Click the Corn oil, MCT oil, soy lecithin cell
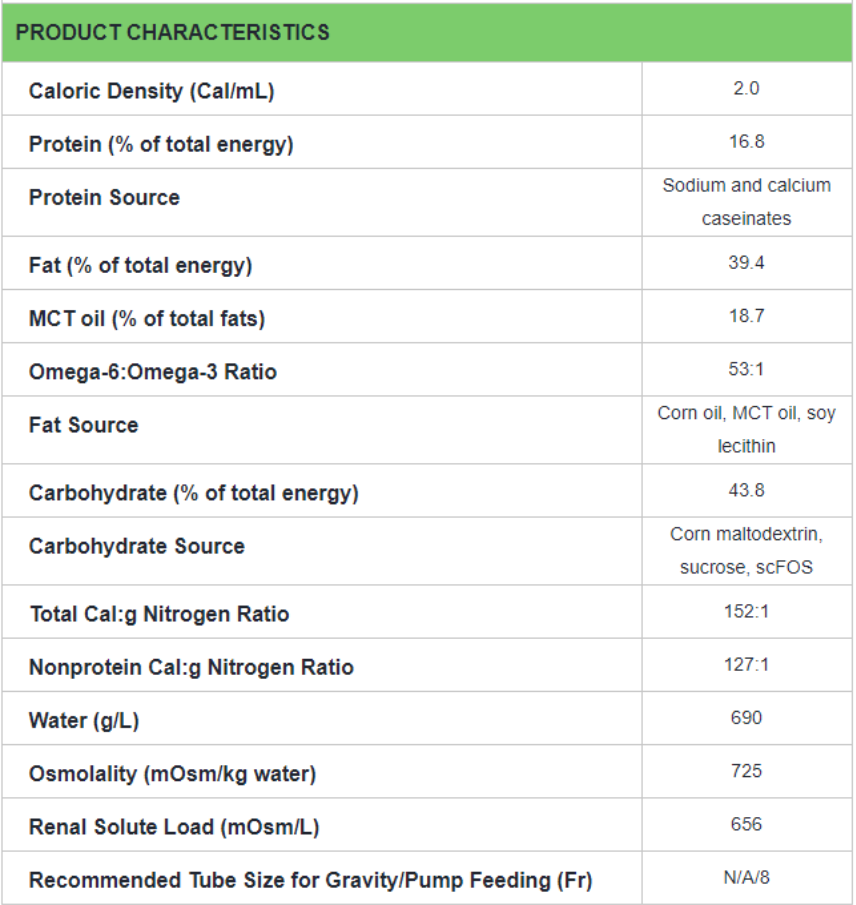Viewport: 856px width, 905px height. click(x=746, y=430)
